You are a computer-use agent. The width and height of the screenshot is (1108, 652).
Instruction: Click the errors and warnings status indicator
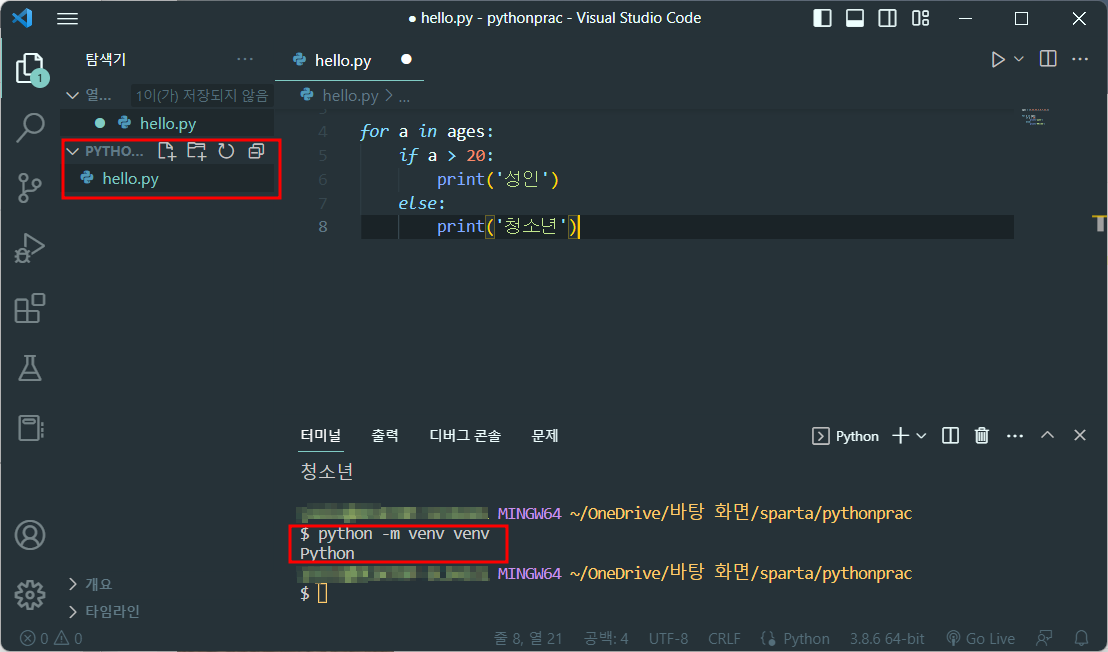tap(51, 639)
